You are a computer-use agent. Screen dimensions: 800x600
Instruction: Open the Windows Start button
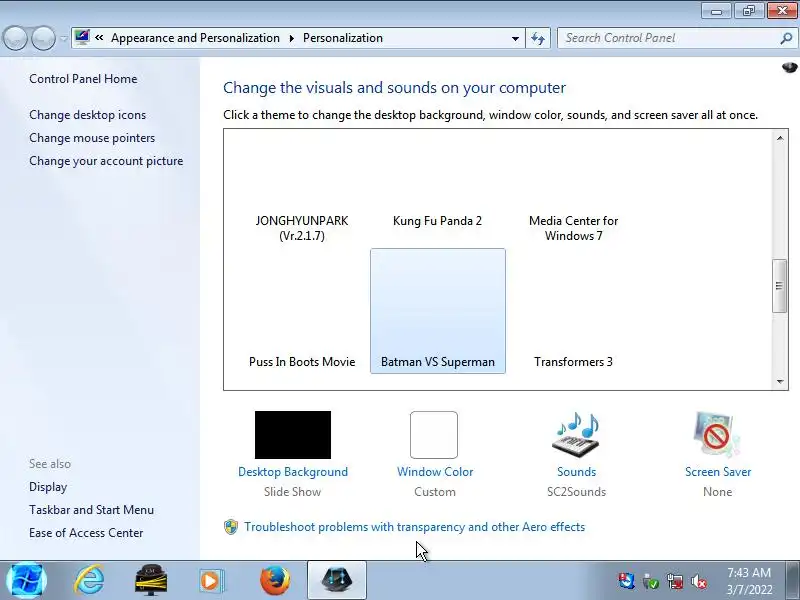(27, 580)
